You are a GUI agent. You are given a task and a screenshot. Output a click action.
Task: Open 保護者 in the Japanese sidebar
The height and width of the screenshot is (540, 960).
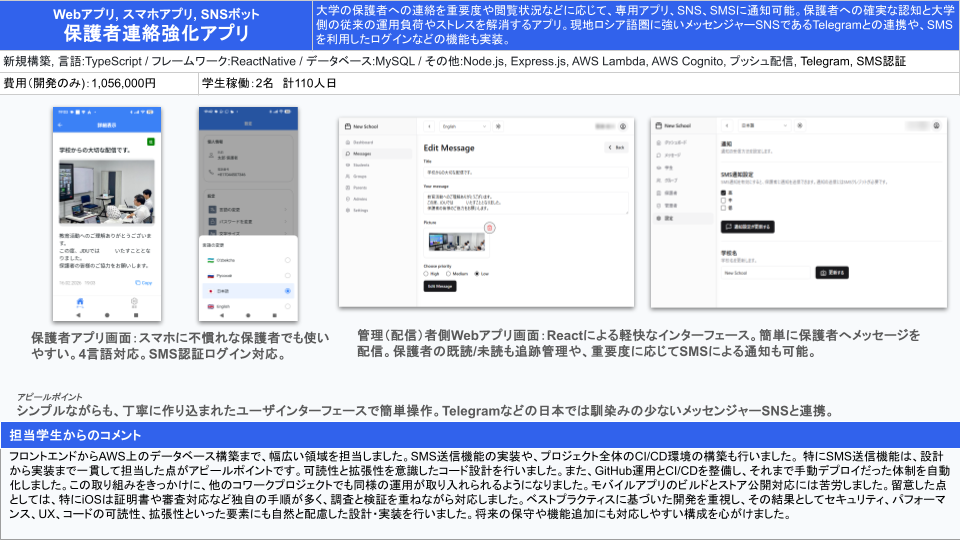(668, 193)
